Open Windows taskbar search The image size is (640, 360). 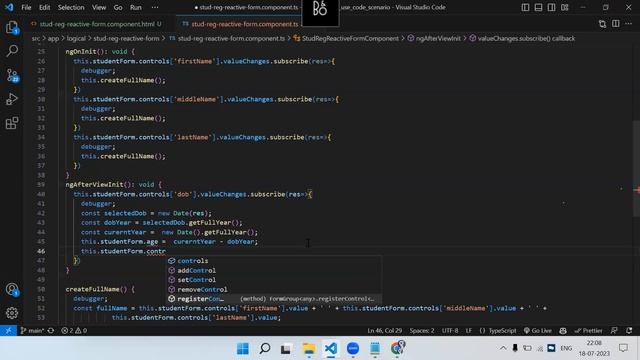pos(264,348)
